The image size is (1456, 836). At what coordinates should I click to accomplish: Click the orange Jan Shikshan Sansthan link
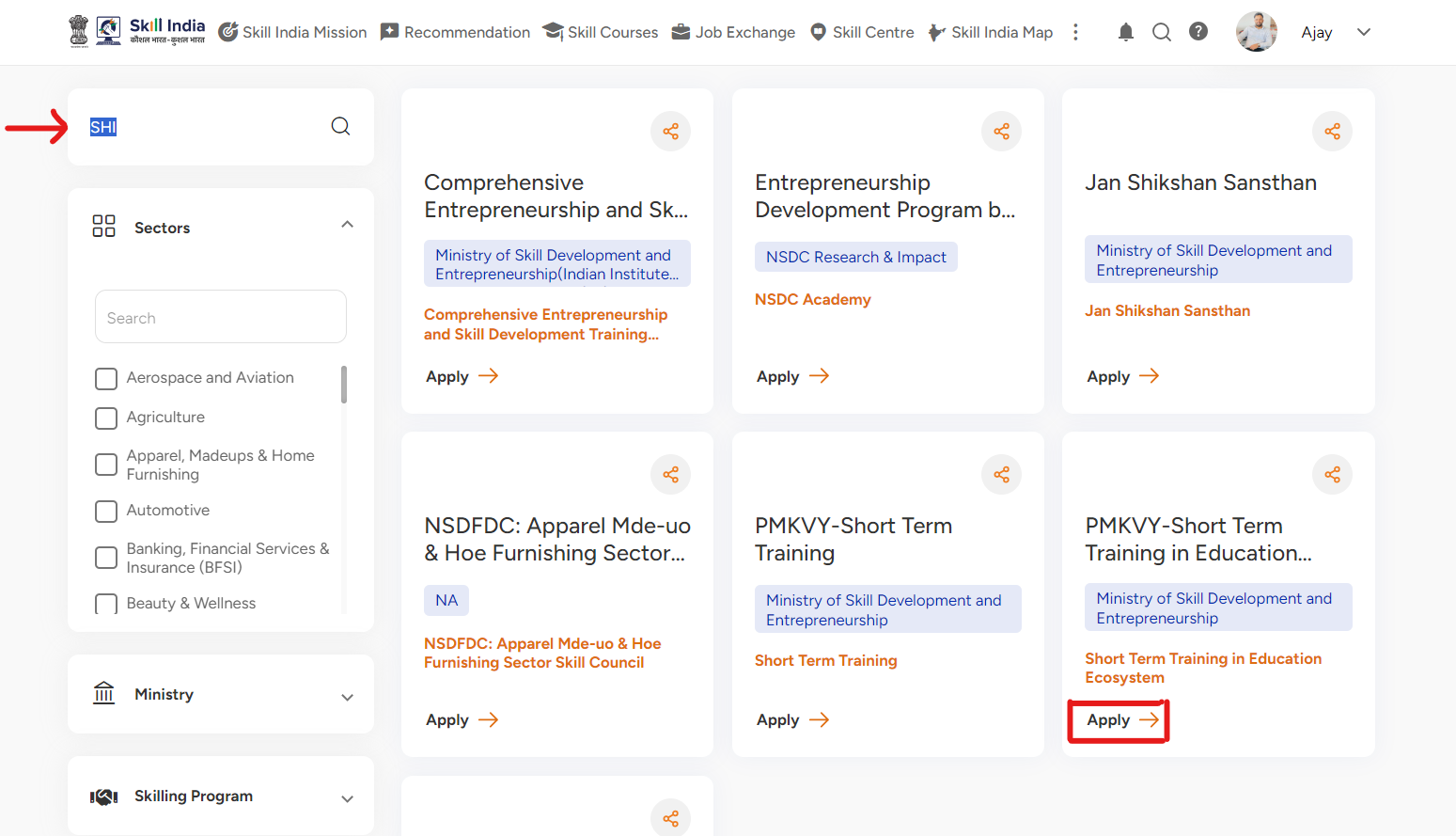click(1167, 310)
